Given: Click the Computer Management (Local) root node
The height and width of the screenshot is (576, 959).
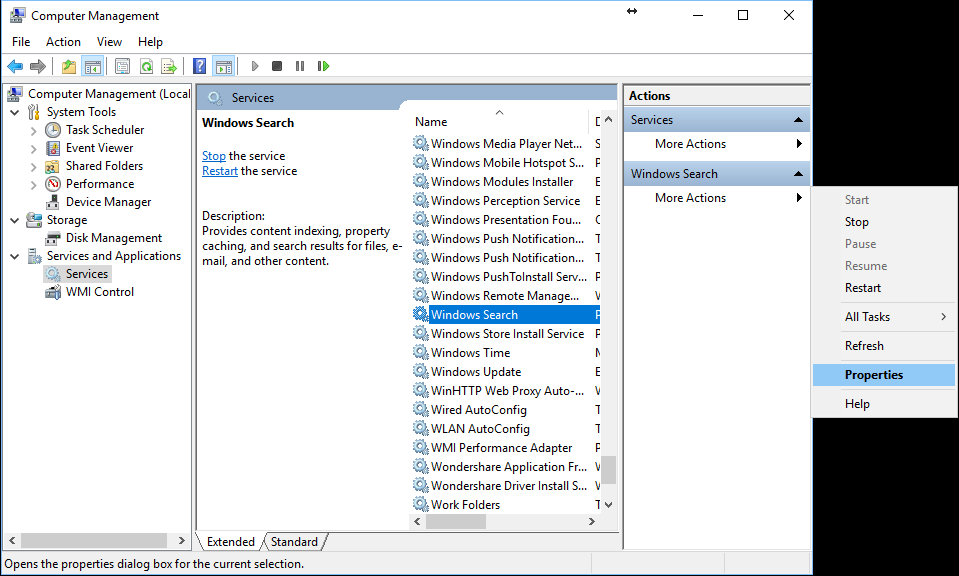Looking at the screenshot, I should tap(109, 94).
